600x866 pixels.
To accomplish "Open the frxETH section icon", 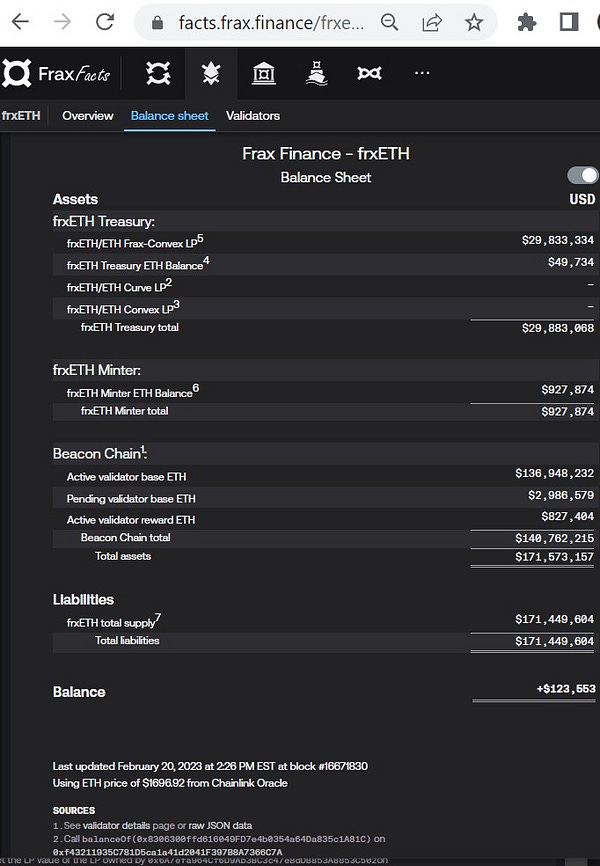I will pos(211,73).
